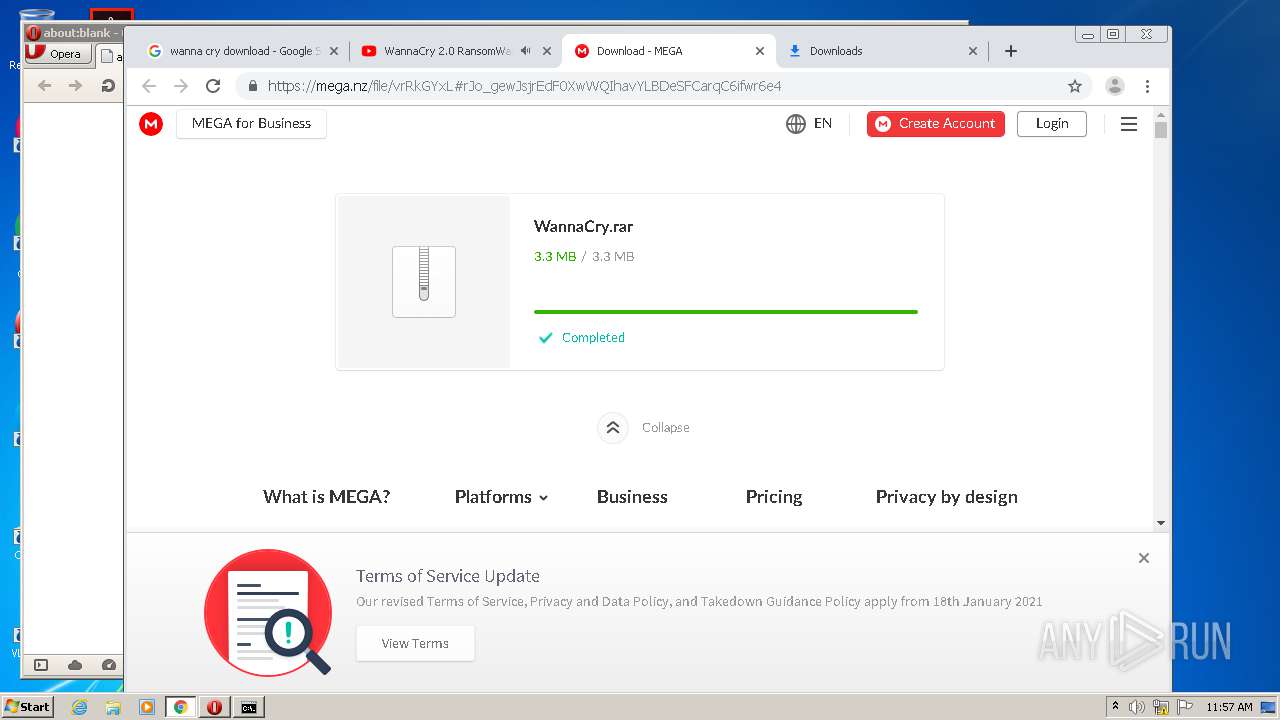Open the Windows Start menu

click(x=28, y=707)
